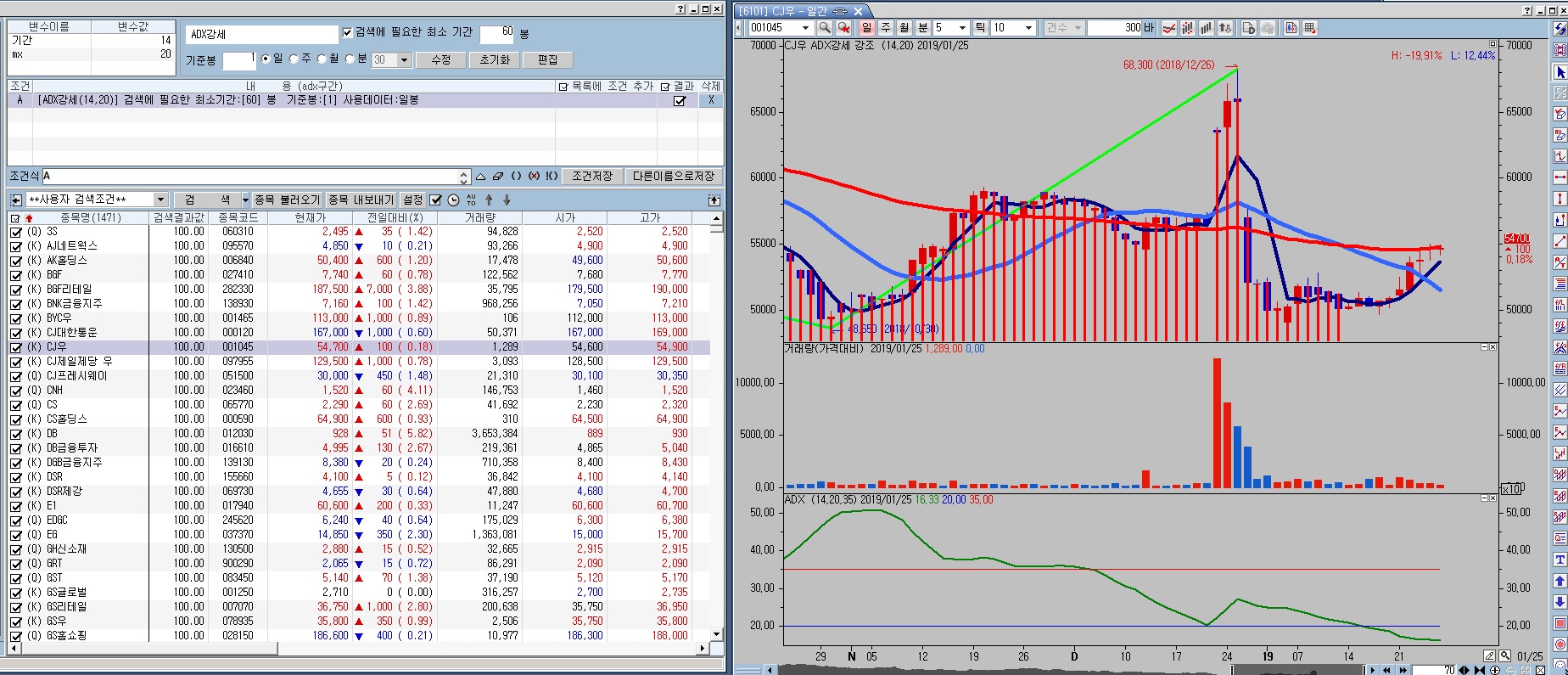1568x675 pixels.
Task: Select the 월 (monthly) radio button
Action: tap(322, 59)
